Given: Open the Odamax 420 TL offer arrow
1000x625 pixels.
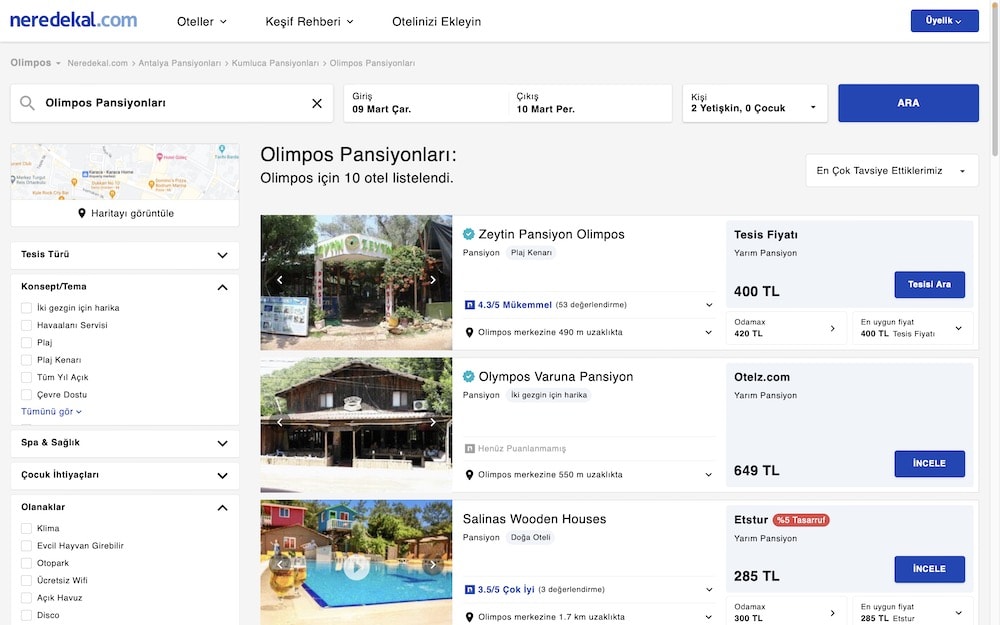Looking at the screenshot, I should (x=832, y=328).
